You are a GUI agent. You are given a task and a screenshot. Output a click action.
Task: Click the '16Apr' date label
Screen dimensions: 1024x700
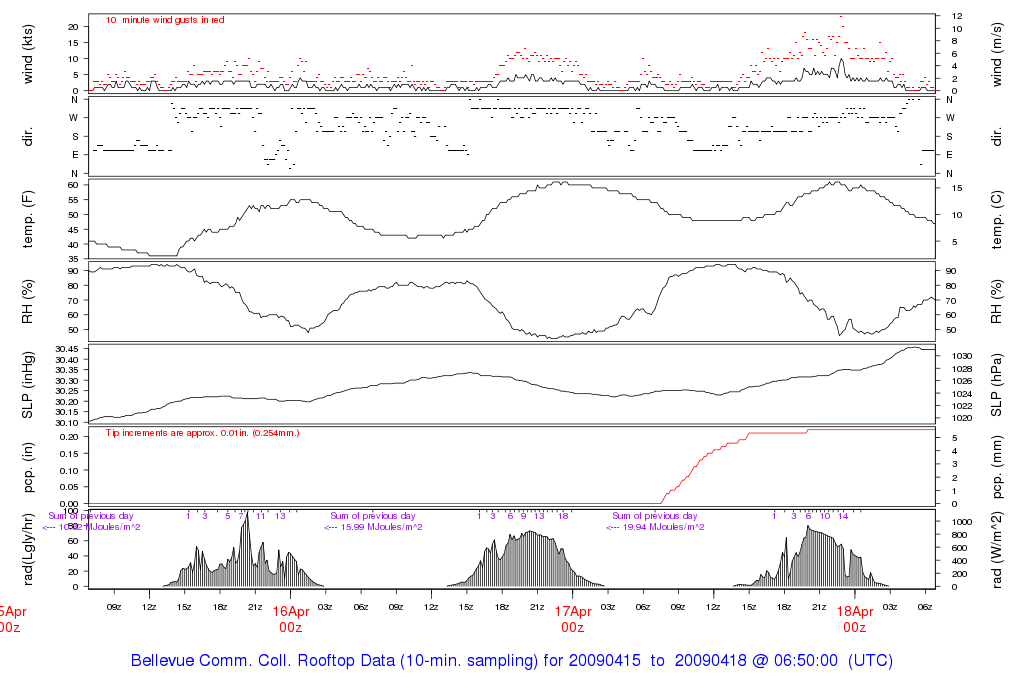[x=291, y=612]
